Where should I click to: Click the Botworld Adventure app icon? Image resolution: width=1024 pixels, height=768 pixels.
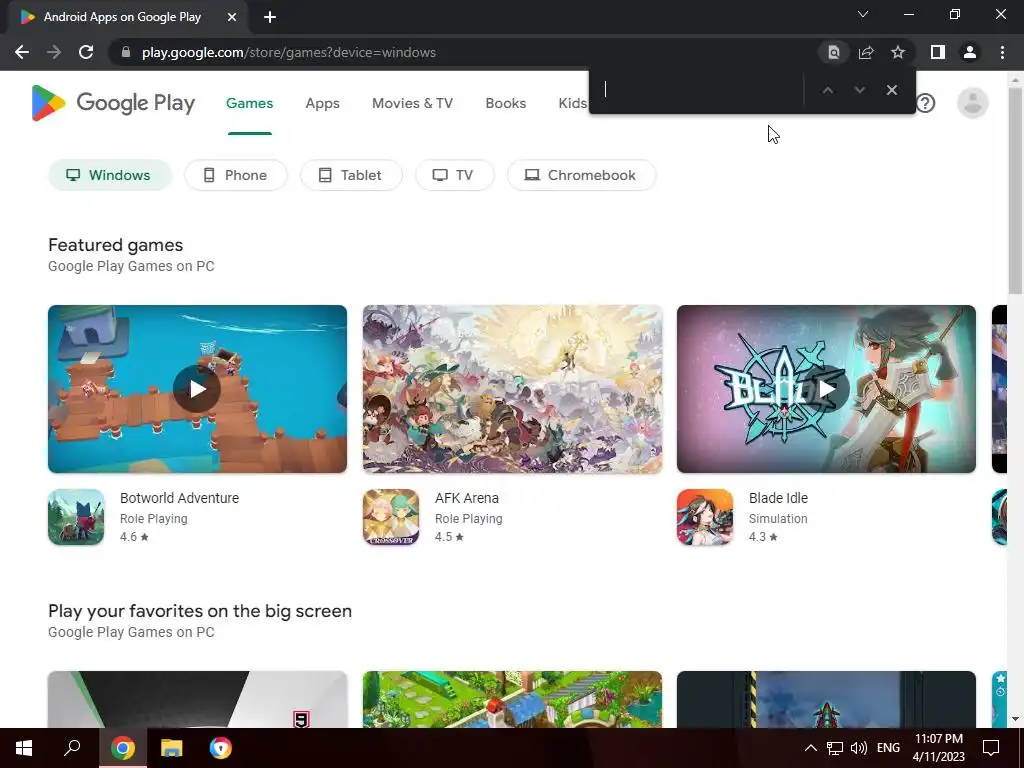[x=76, y=517]
